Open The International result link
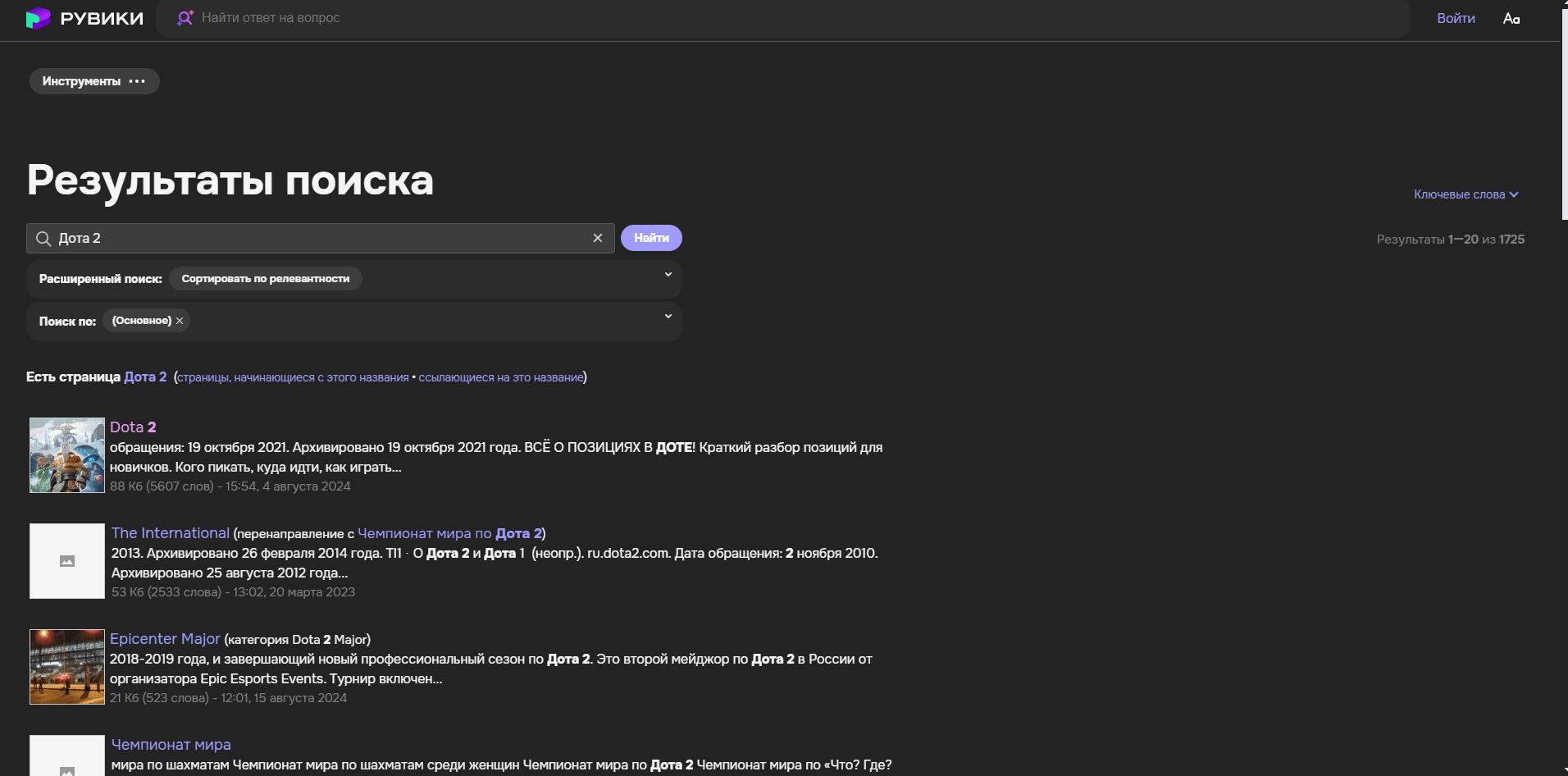 171,533
